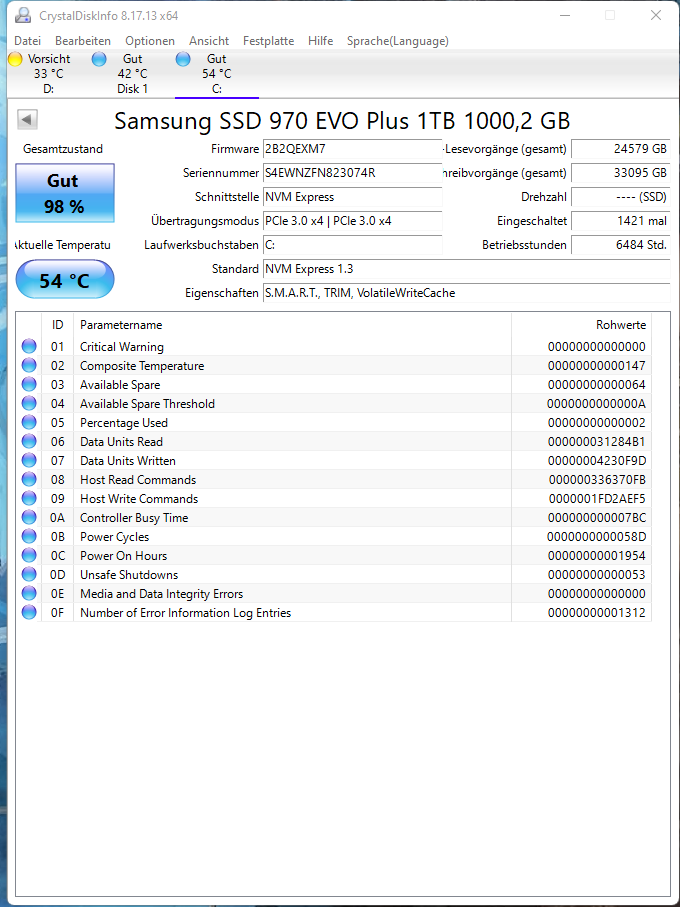
Task: Click status orb of Error Information Log Entries row
Action: pyautogui.click(x=29, y=612)
